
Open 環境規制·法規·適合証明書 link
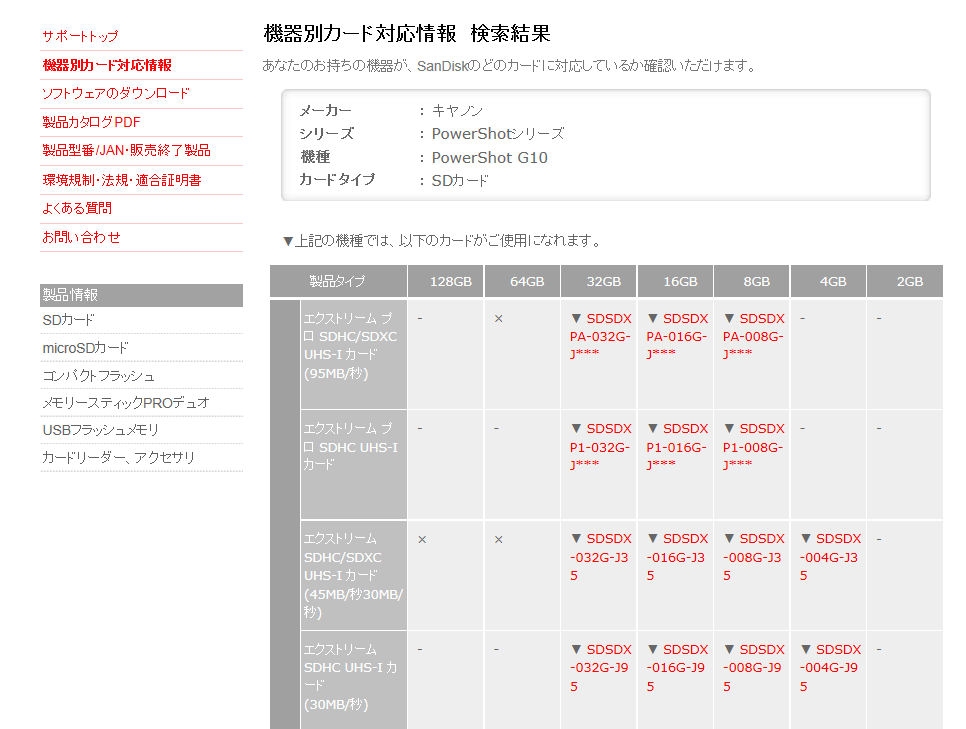[x=121, y=180]
